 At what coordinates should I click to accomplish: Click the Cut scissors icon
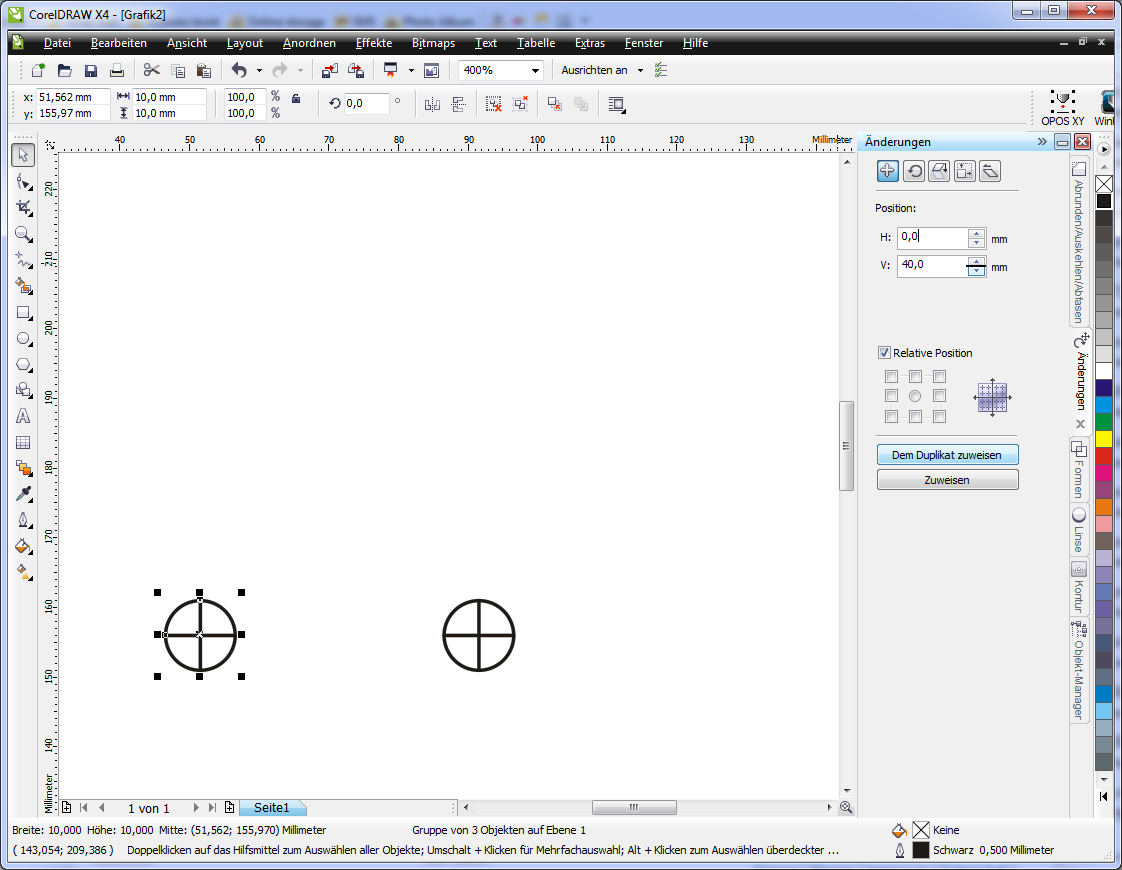151,70
